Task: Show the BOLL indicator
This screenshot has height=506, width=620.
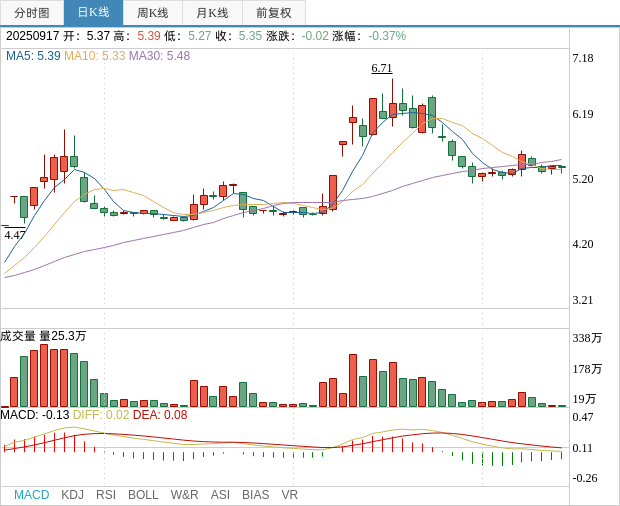Action: tap(143, 495)
